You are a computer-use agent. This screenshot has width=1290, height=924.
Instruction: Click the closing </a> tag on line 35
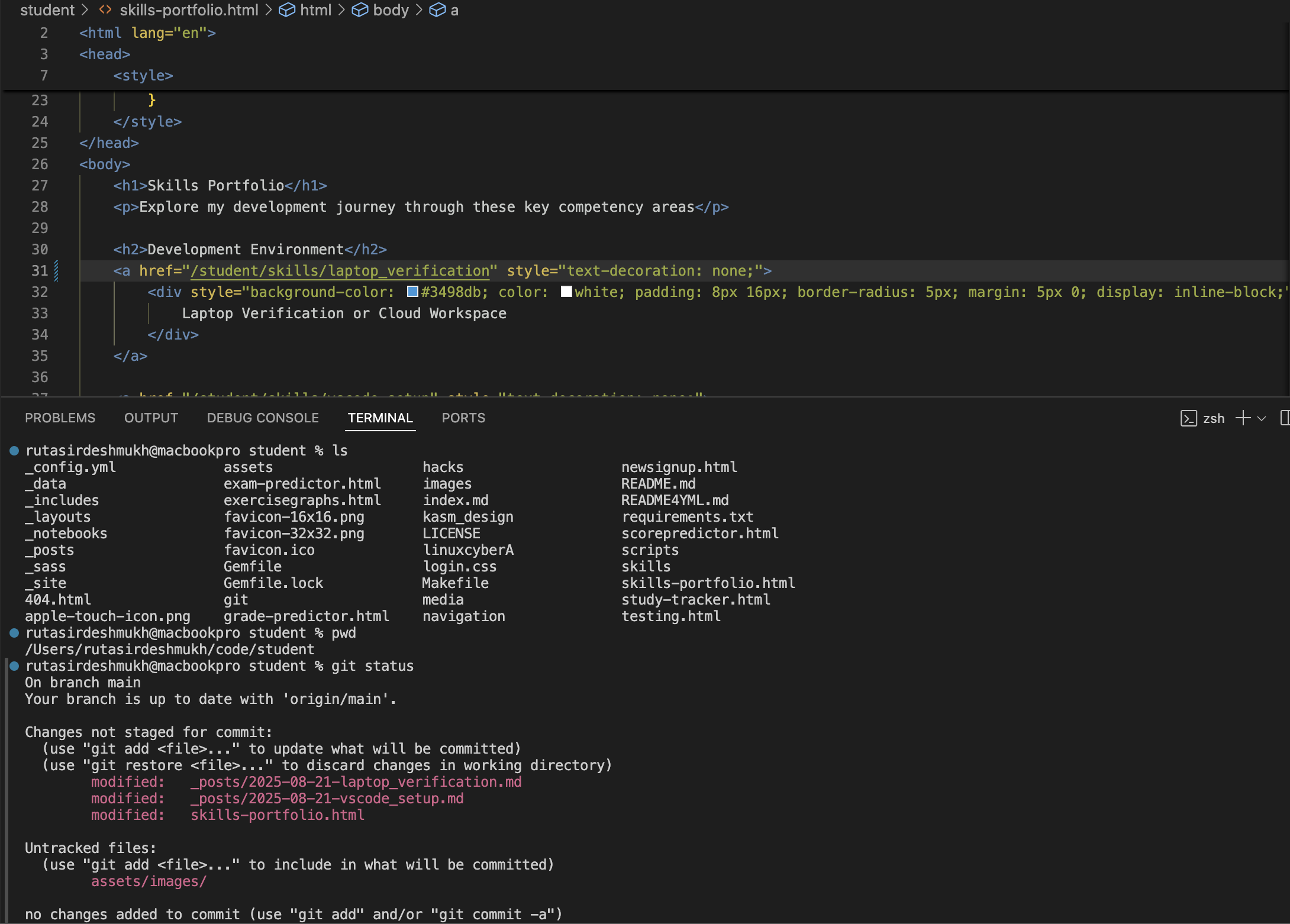click(x=130, y=356)
